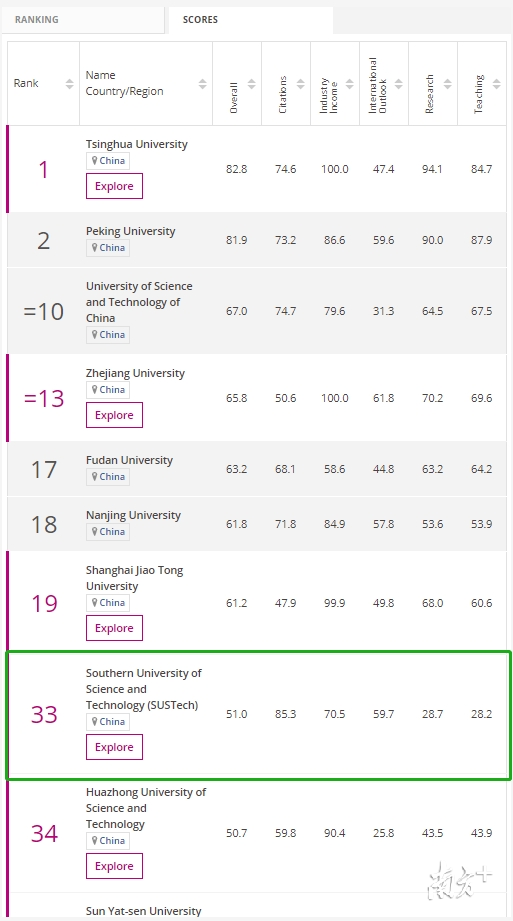
Task: Explore SUSTech university page
Action: click(114, 747)
